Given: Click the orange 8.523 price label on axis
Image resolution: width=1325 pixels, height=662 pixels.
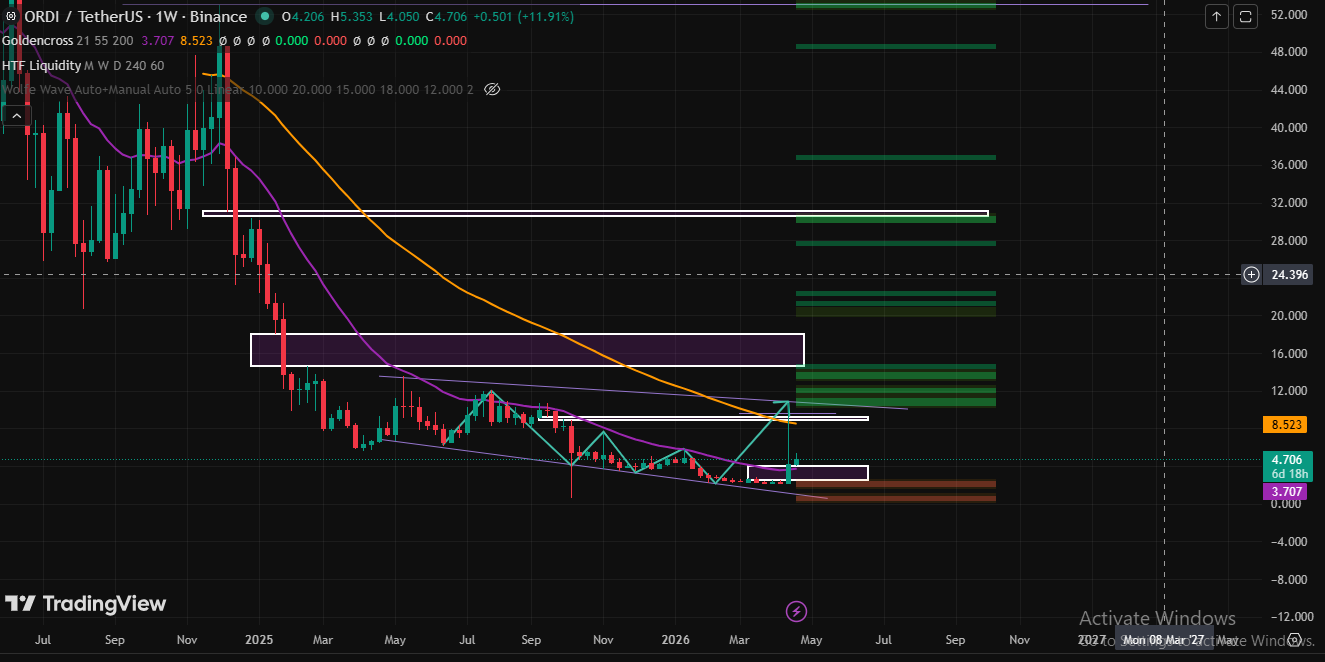Looking at the screenshot, I should coord(1285,424).
